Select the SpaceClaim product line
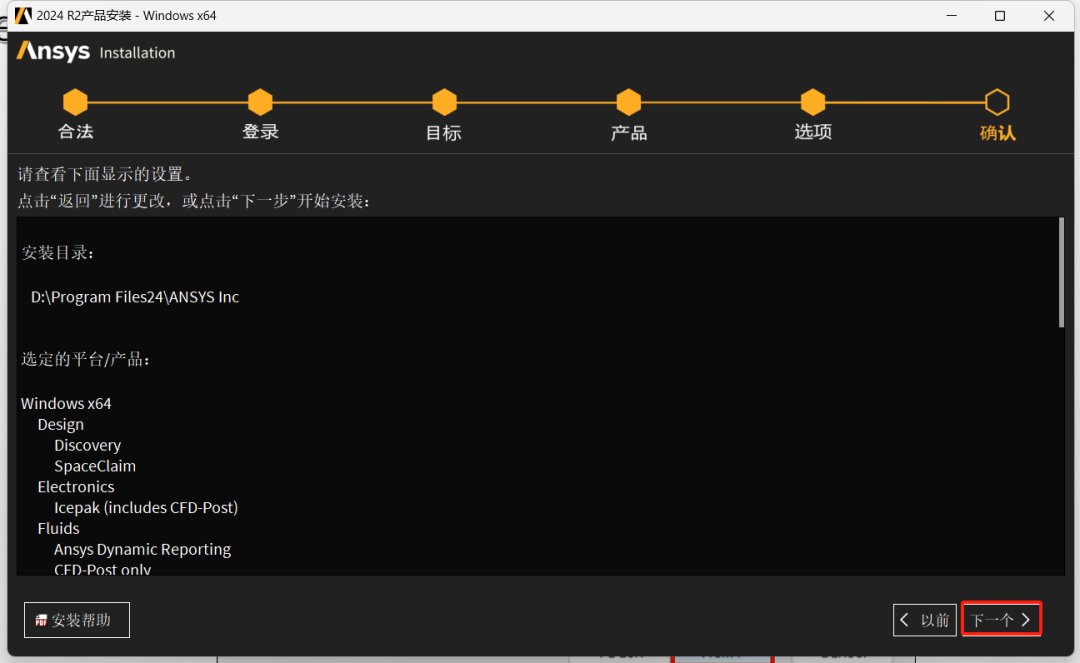 (95, 465)
